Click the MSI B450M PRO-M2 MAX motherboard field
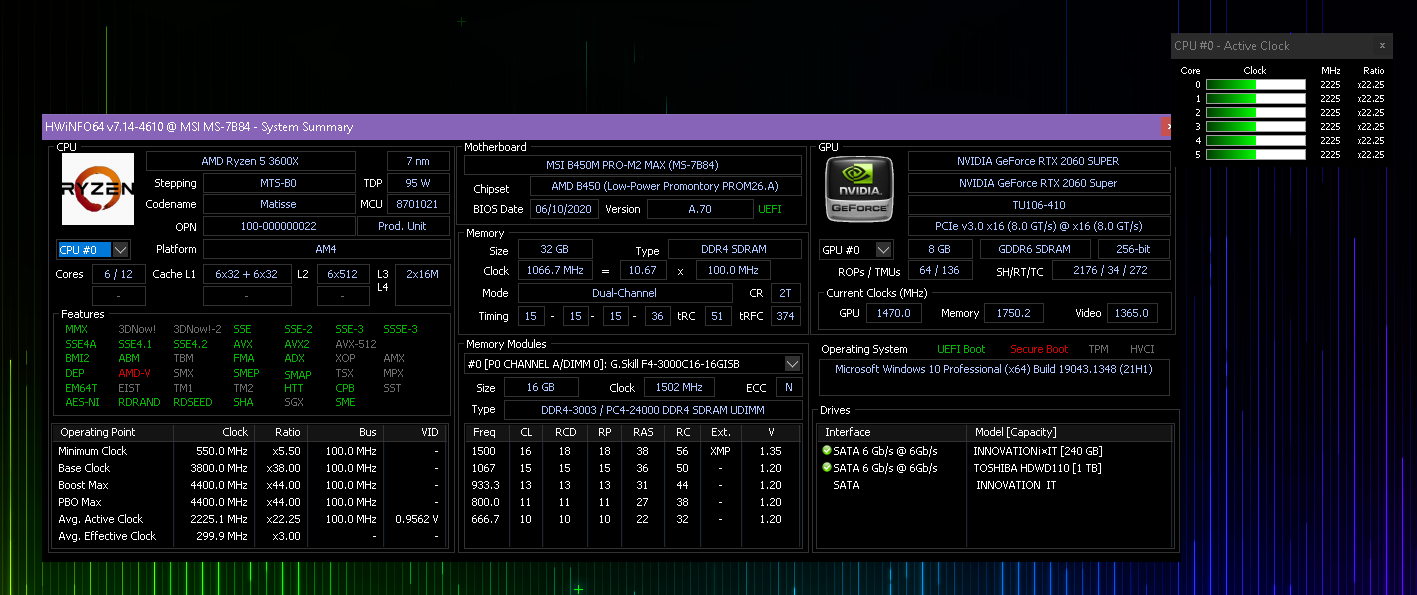 [633, 165]
